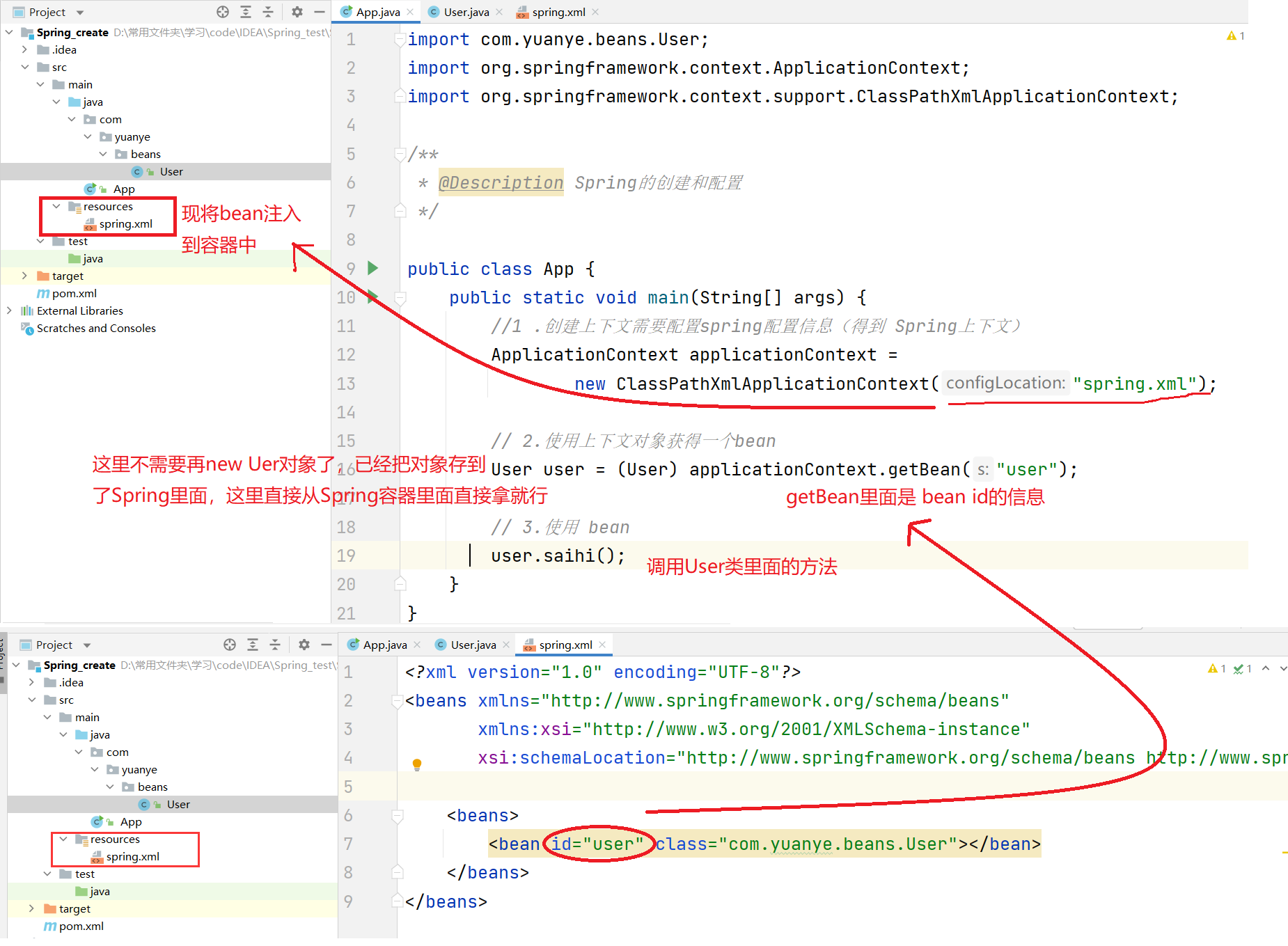Expand .idea folder in top tree
The height and width of the screenshot is (946, 1288).
[x=24, y=49]
